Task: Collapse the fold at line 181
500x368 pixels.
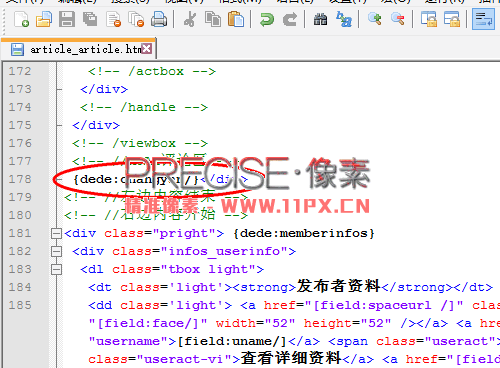Action: [x=56, y=233]
